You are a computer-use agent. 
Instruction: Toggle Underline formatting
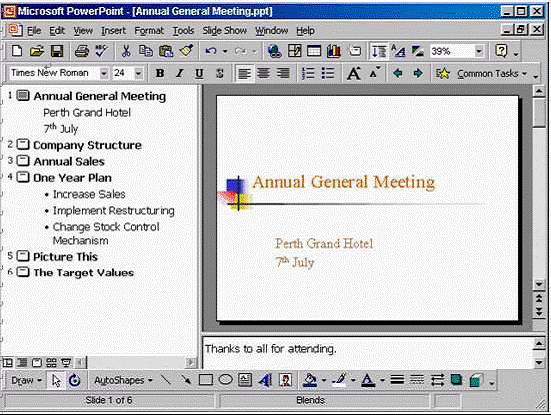(199, 73)
